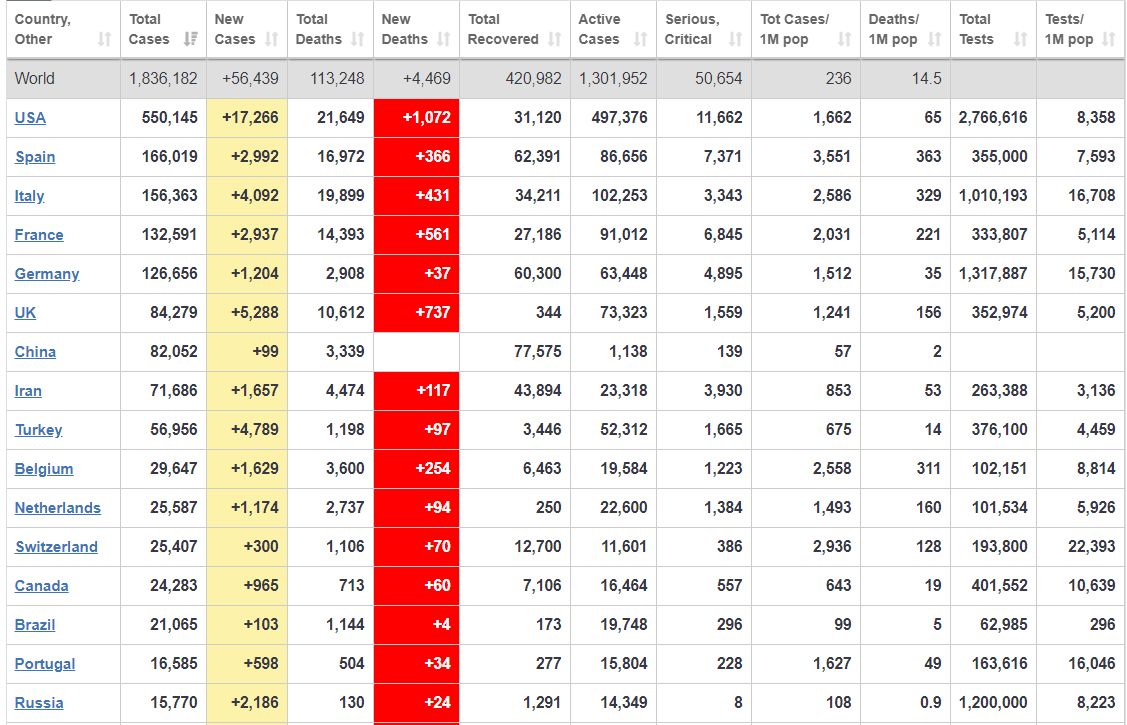Image resolution: width=1127 pixels, height=725 pixels.
Task: Select Spain total cases 166,019
Action: [170, 157]
